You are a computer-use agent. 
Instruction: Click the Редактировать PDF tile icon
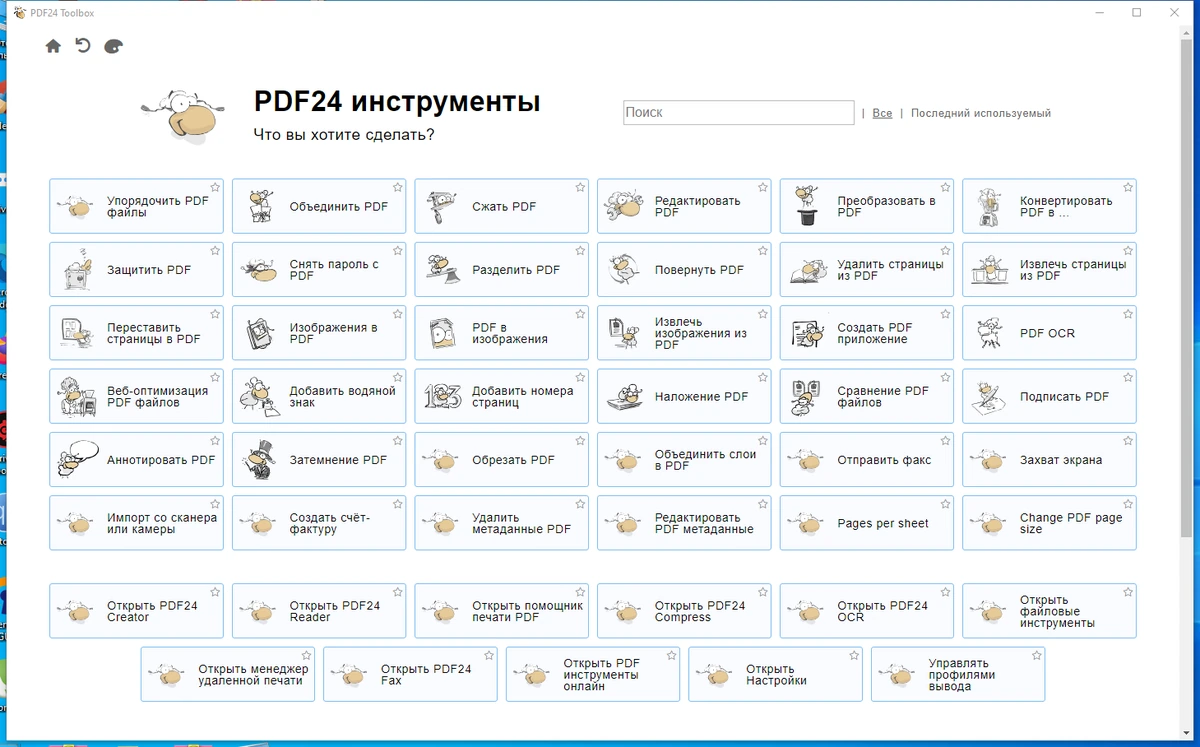tap(624, 206)
